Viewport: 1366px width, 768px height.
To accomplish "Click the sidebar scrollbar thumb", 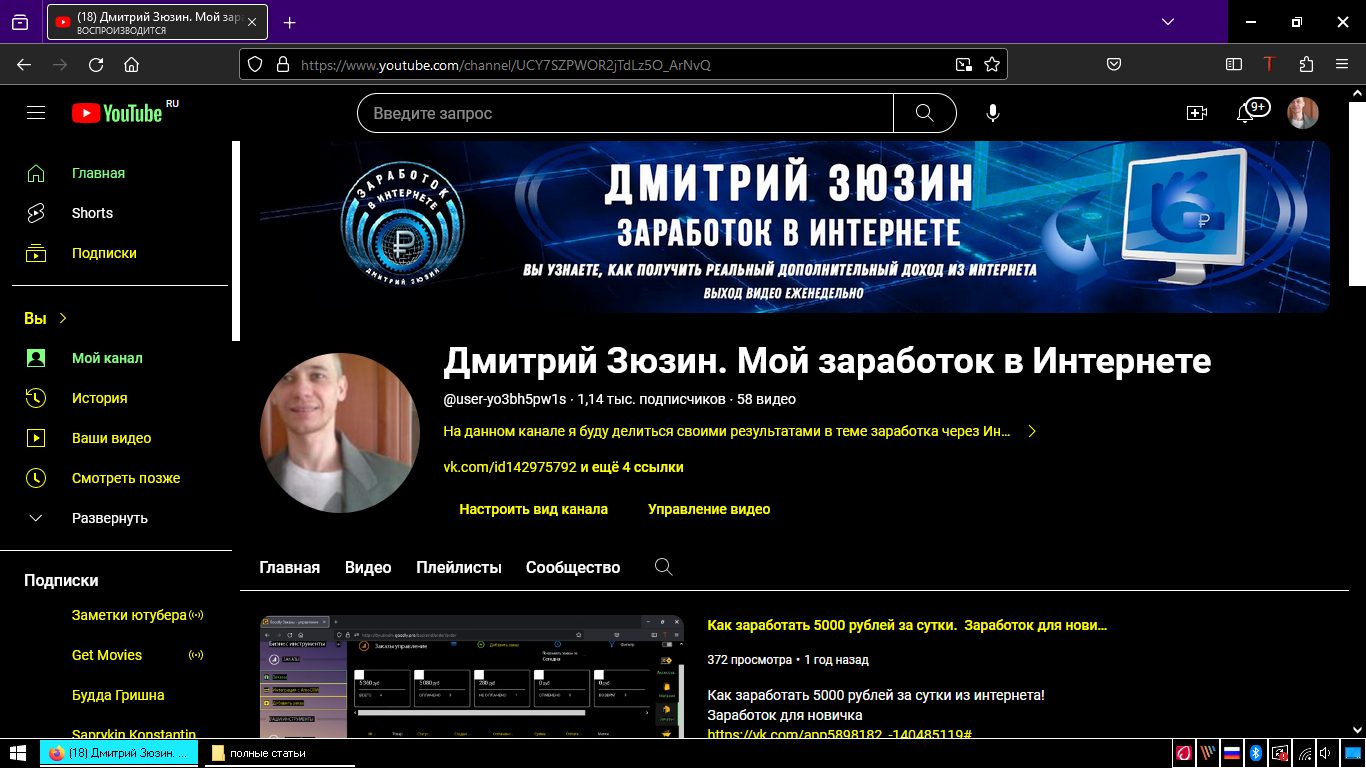I will tap(236, 241).
